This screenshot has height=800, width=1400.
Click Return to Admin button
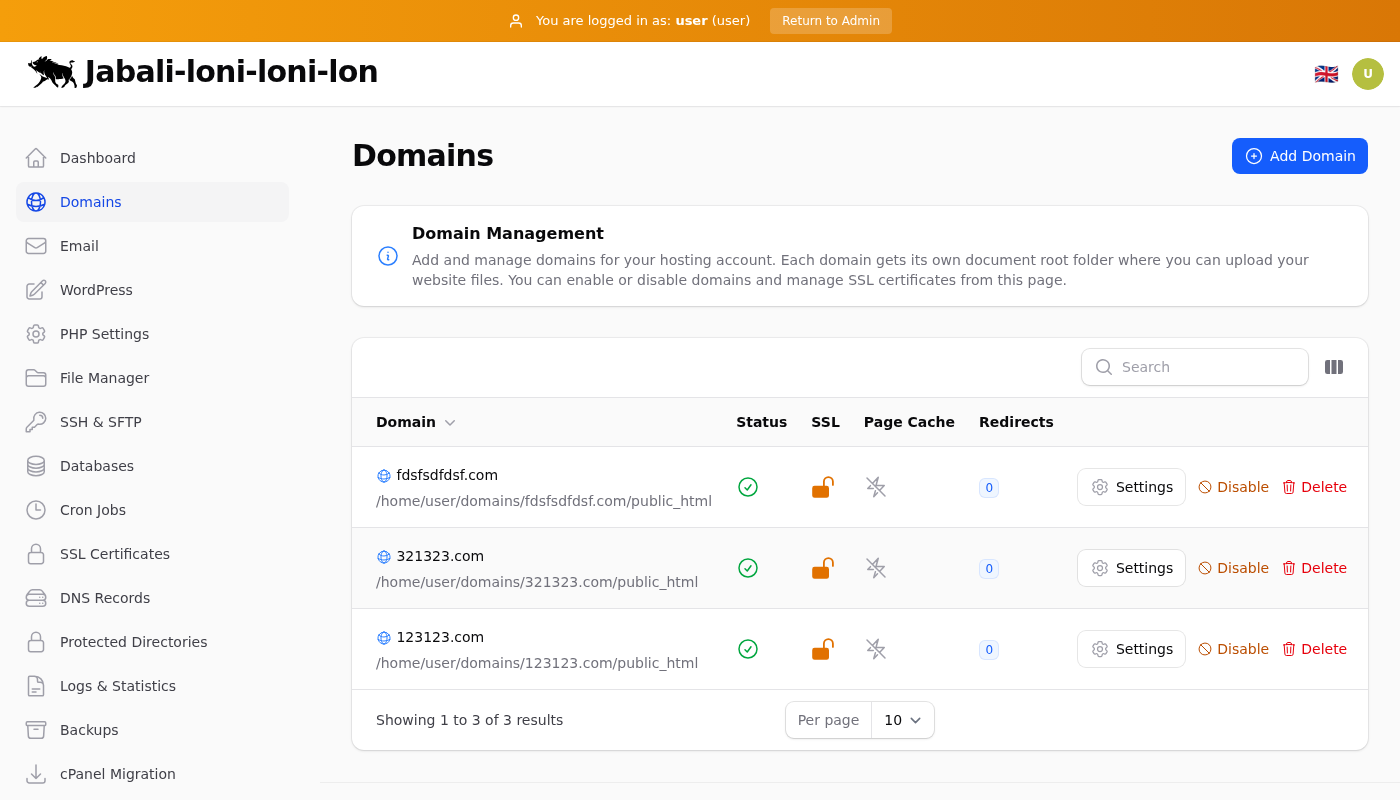pyautogui.click(x=830, y=21)
